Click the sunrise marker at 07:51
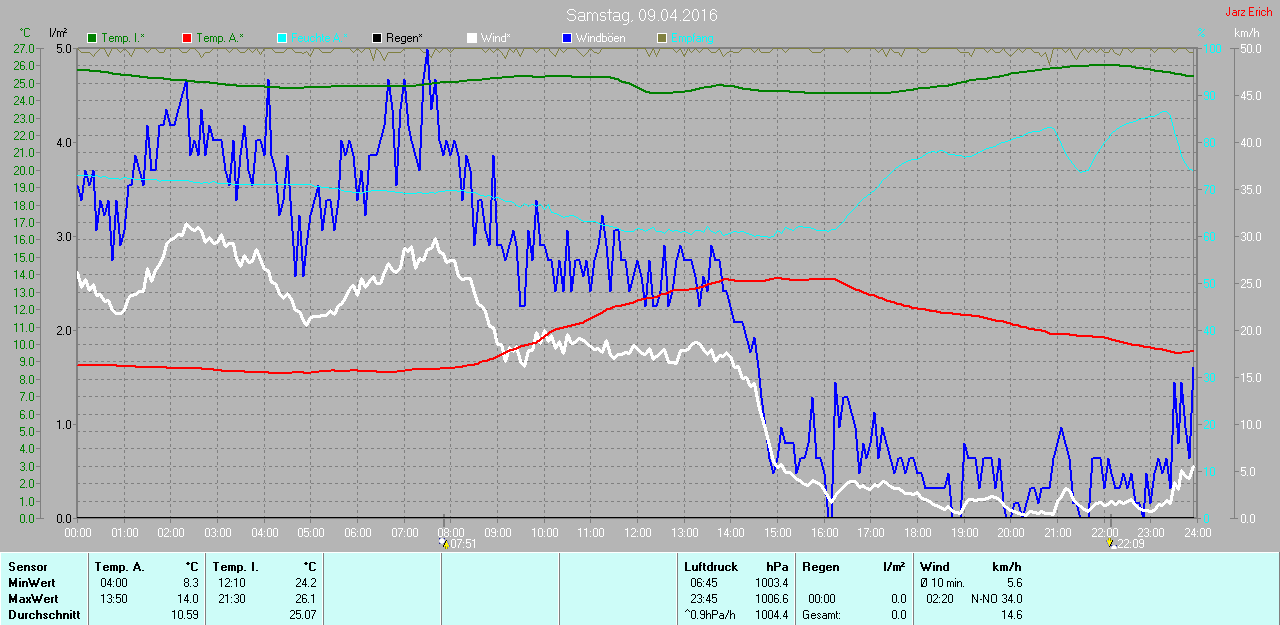The image size is (1280, 625). pos(444,544)
